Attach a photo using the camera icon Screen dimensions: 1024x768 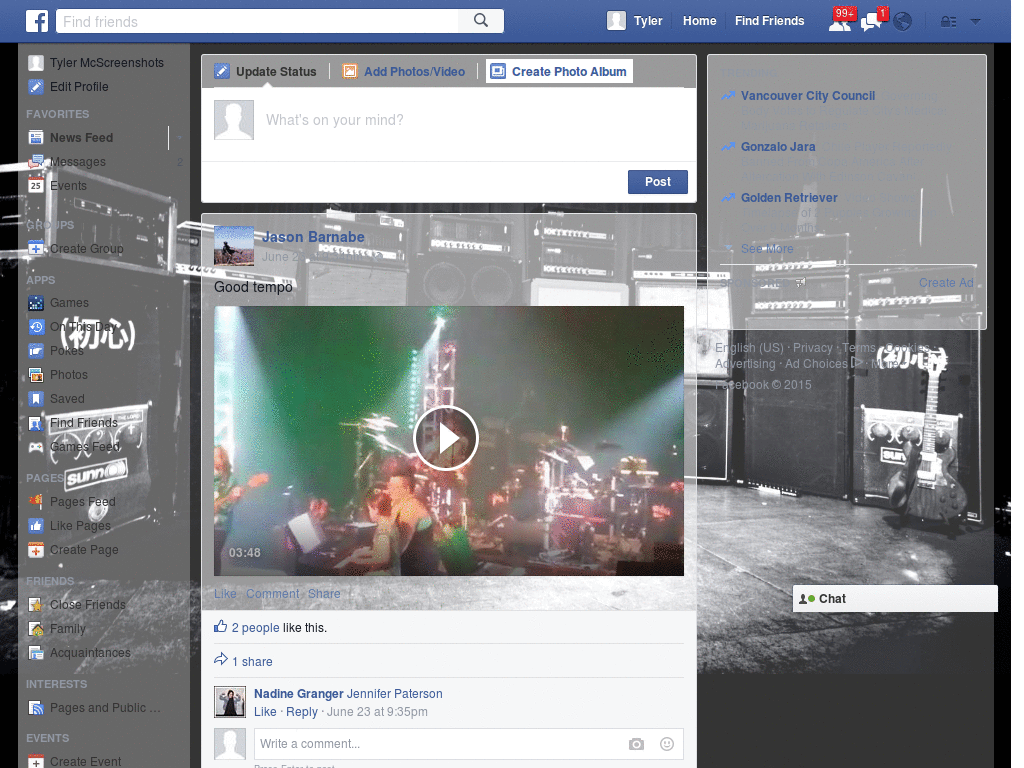point(636,744)
